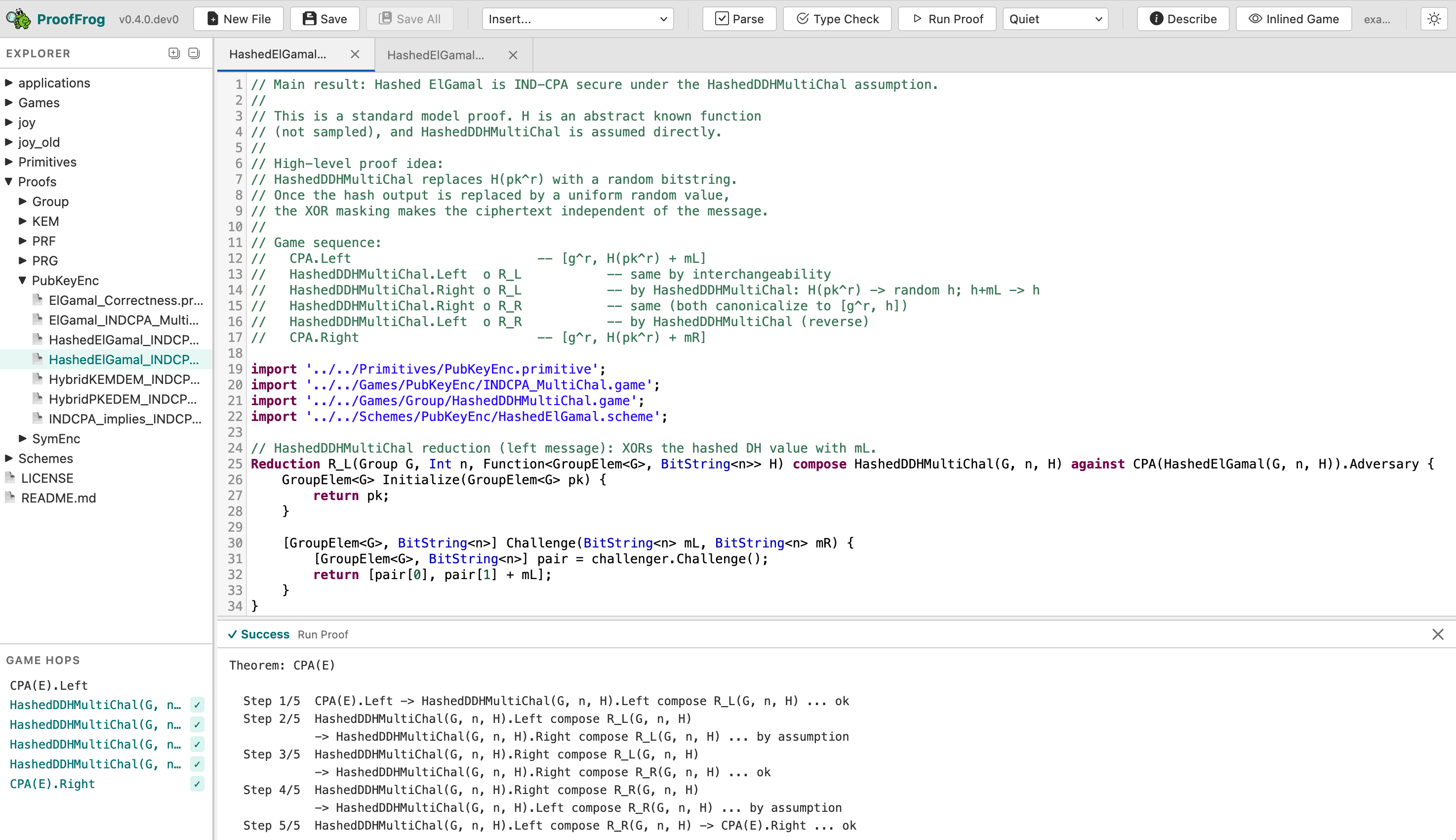Open the Insert... dropdown
The width and height of the screenshot is (1456, 840).
(577, 18)
